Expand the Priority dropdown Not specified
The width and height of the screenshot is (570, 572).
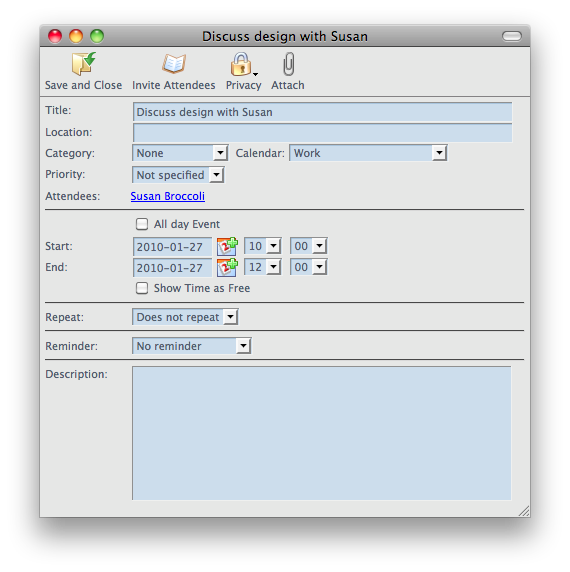(178, 175)
